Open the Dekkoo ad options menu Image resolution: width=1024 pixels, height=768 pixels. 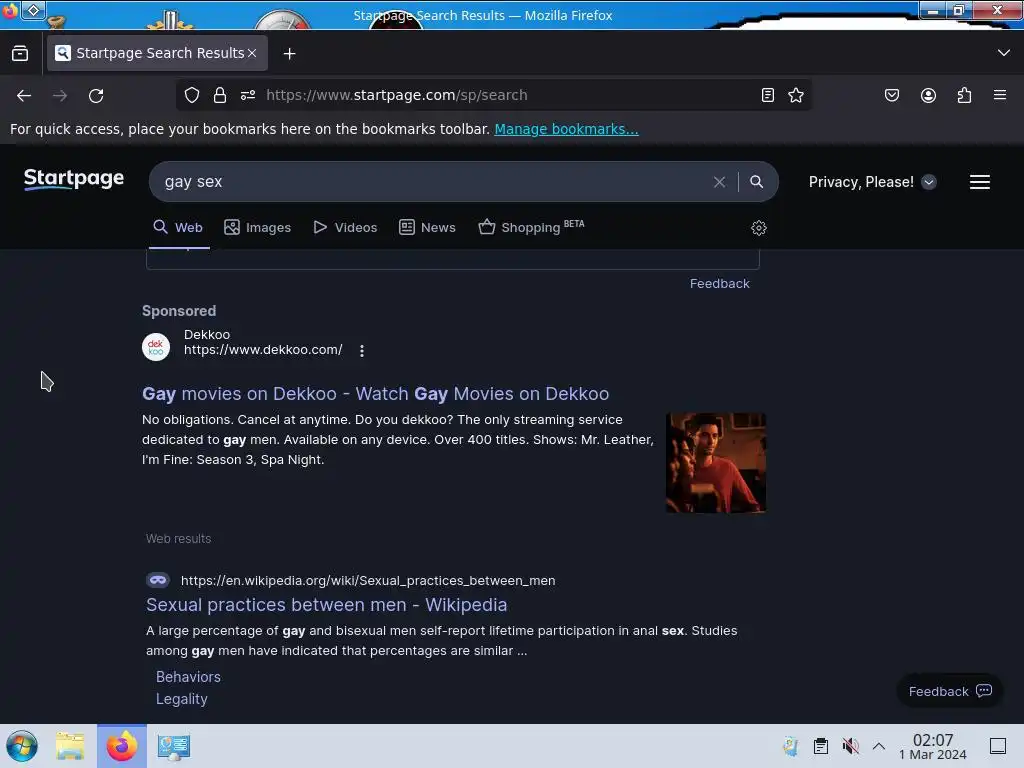click(362, 351)
